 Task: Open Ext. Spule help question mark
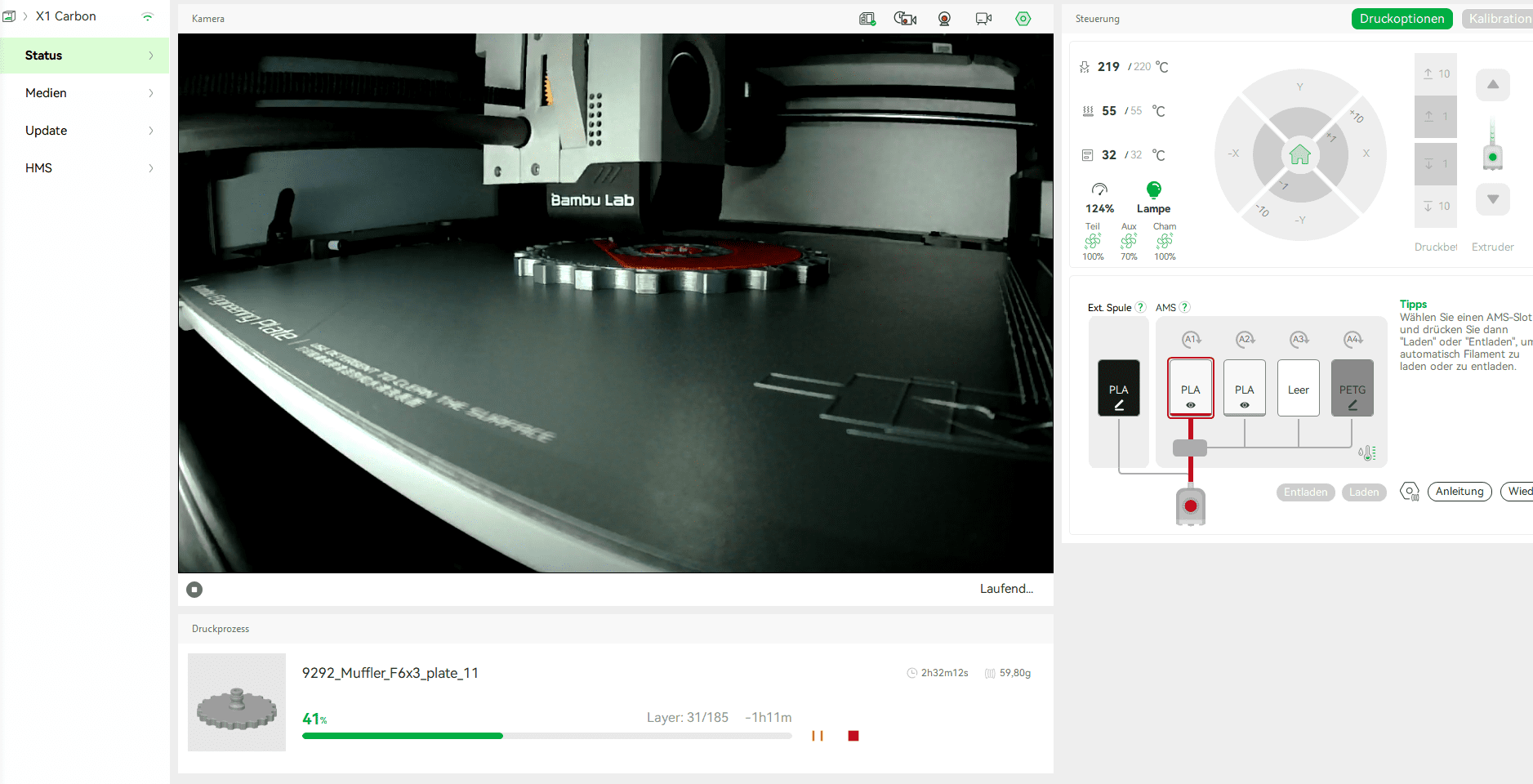point(1140,308)
